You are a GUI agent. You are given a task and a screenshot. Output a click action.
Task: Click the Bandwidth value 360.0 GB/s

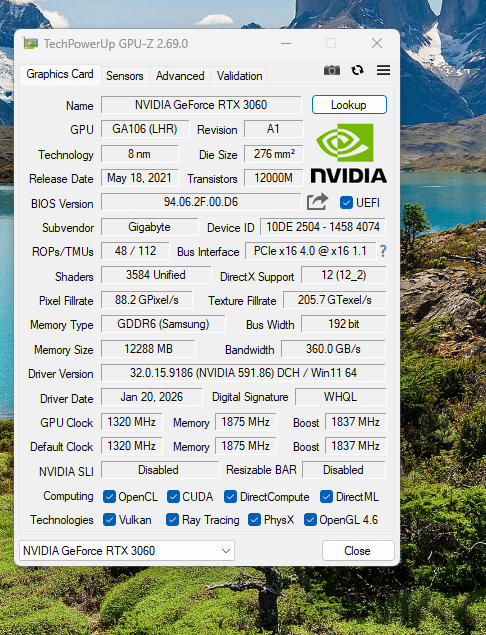333,349
